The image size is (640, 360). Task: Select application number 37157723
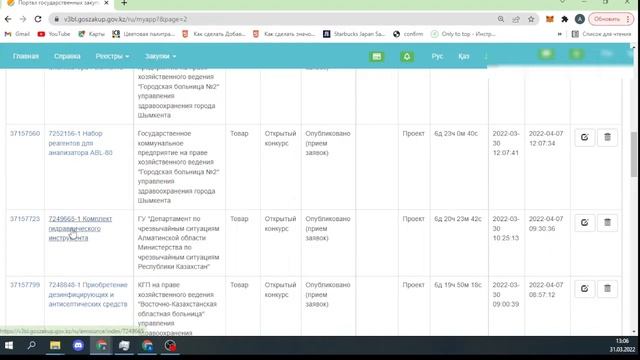(25, 219)
